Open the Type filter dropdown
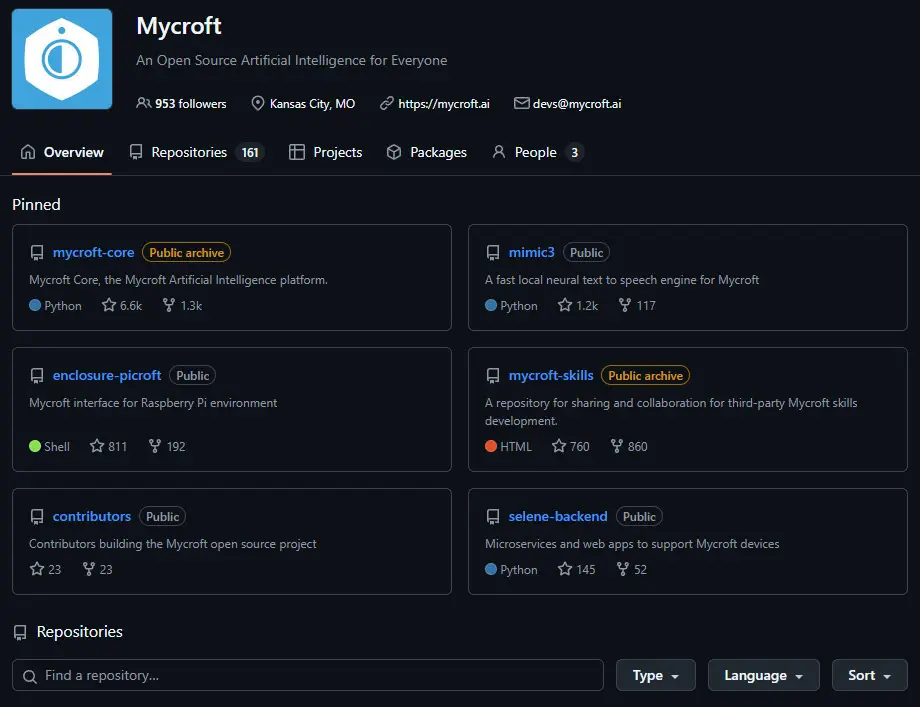The height and width of the screenshot is (707, 920). tap(656, 675)
